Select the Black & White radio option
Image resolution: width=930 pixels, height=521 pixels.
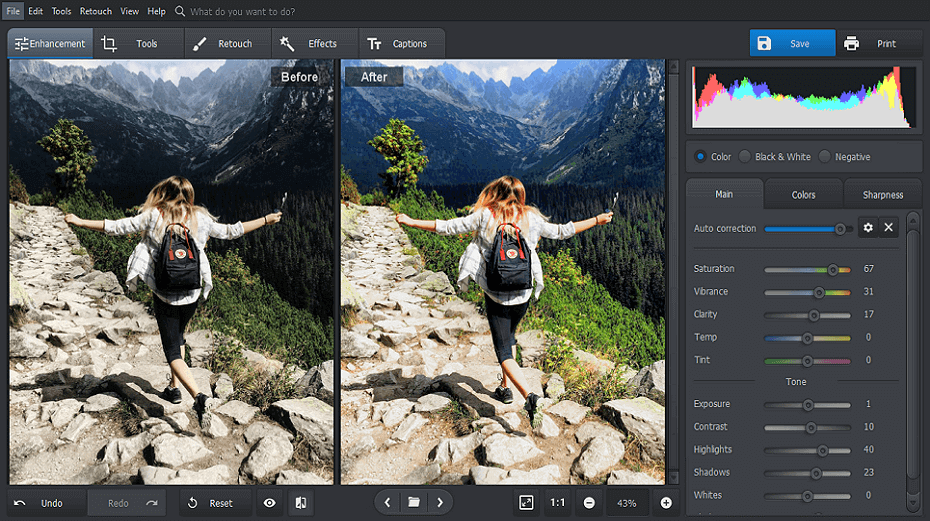click(745, 157)
